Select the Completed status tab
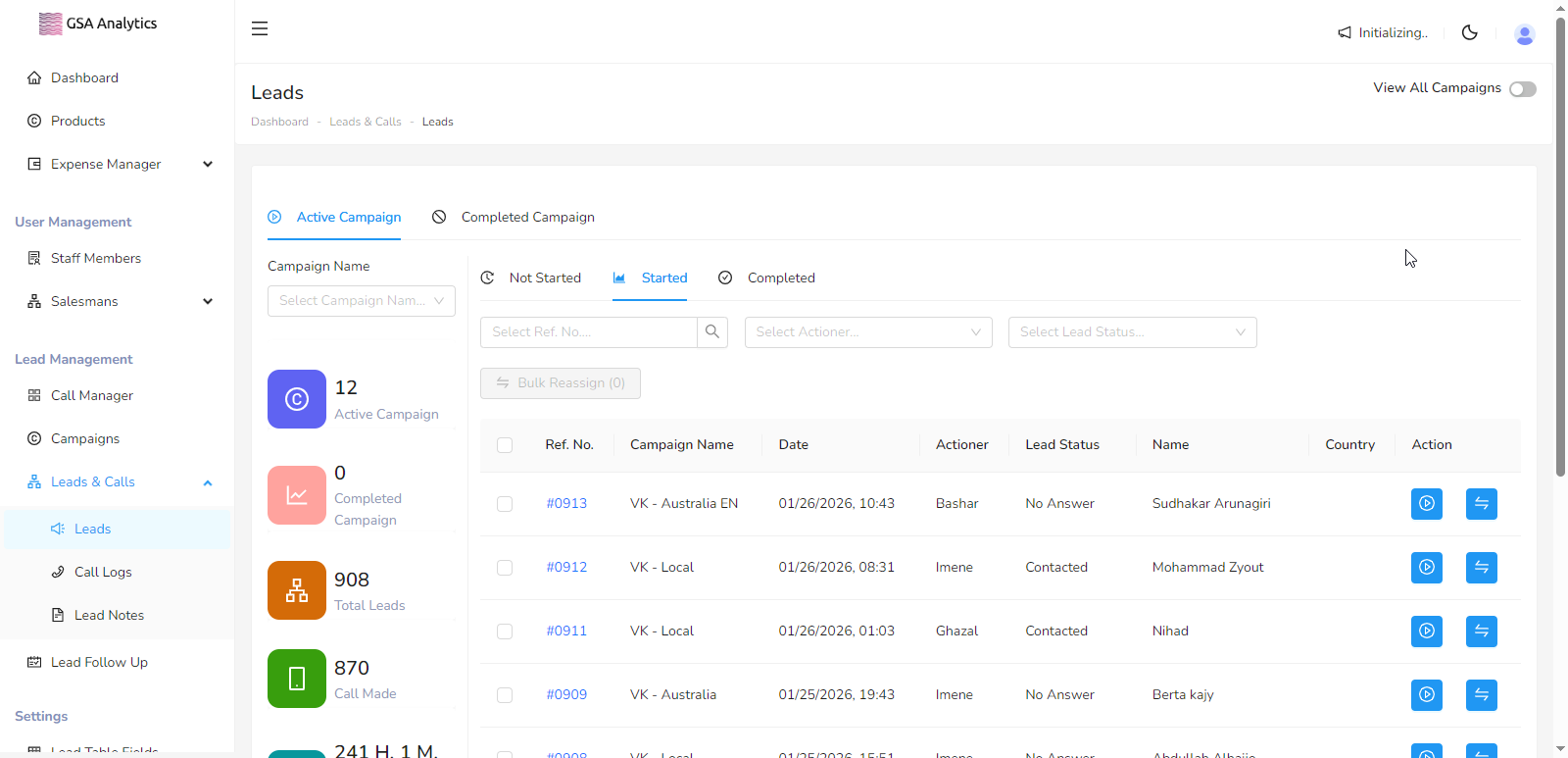 click(766, 278)
